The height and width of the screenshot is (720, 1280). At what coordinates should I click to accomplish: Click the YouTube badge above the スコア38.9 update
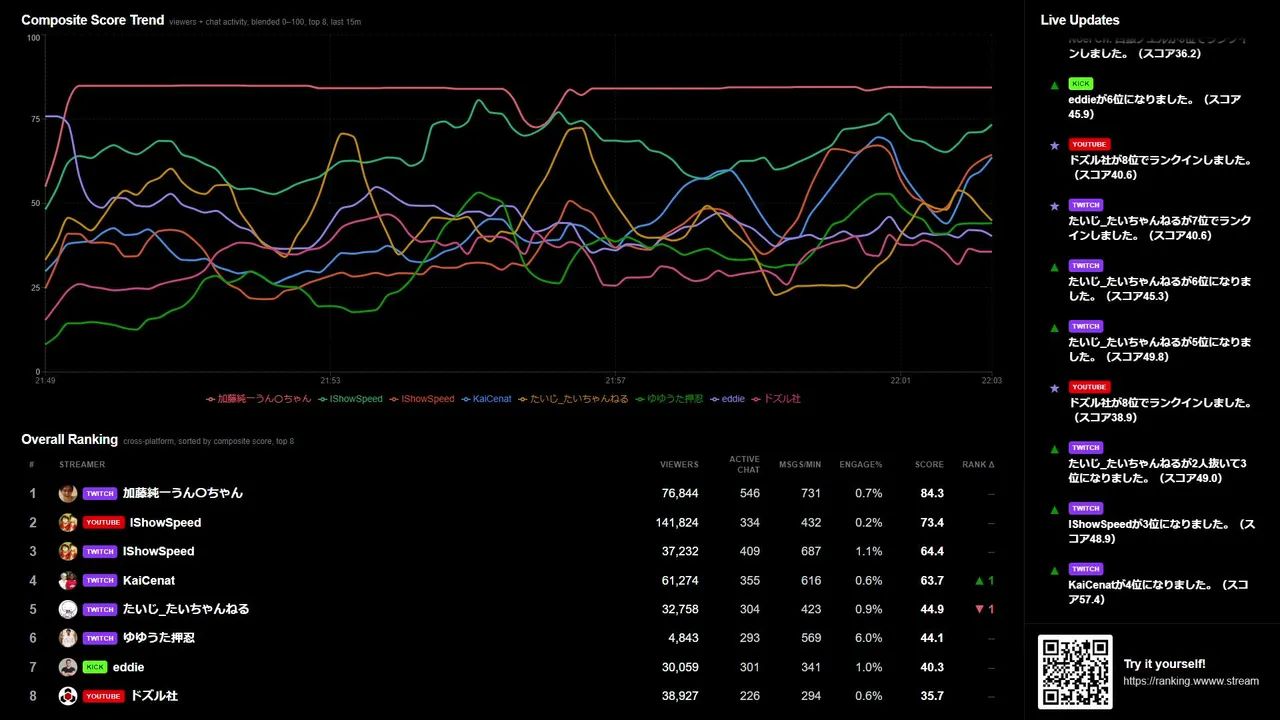[x=1089, y=387]
